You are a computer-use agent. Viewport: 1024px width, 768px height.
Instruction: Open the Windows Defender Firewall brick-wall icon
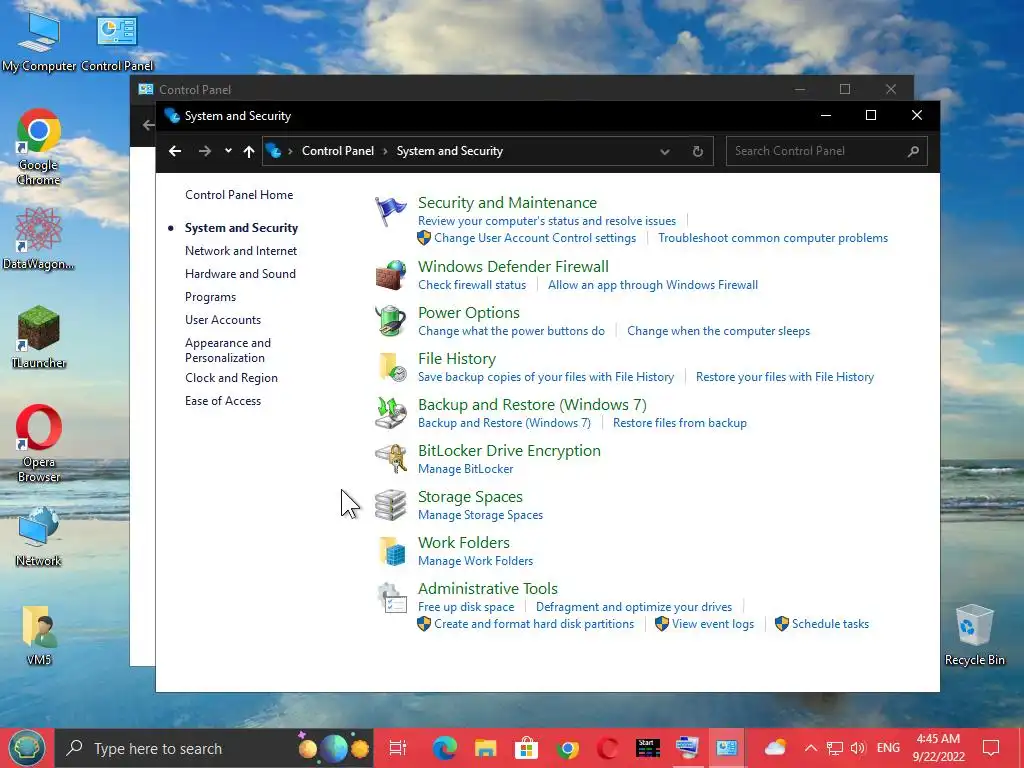391,275
